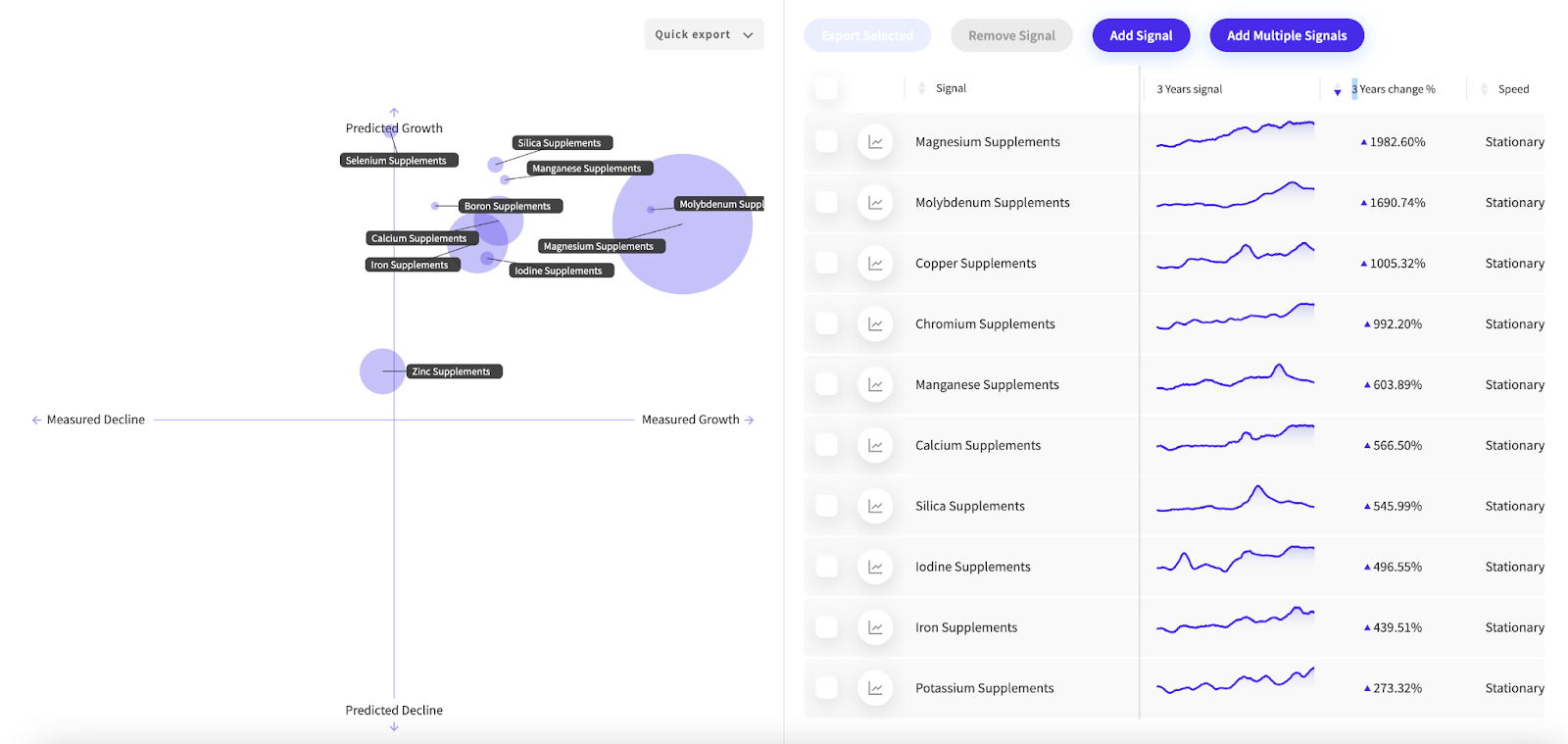The image size is (1568, 744).
Task: Check the Magnesium Supplements row checkbox
Action: (x=826, y=142)
